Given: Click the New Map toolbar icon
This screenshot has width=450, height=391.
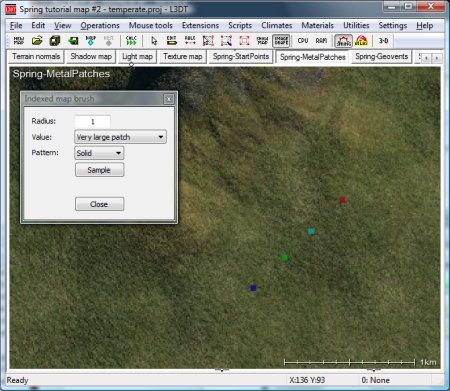Looking at the screenshot, I should (x=19, y=41).
